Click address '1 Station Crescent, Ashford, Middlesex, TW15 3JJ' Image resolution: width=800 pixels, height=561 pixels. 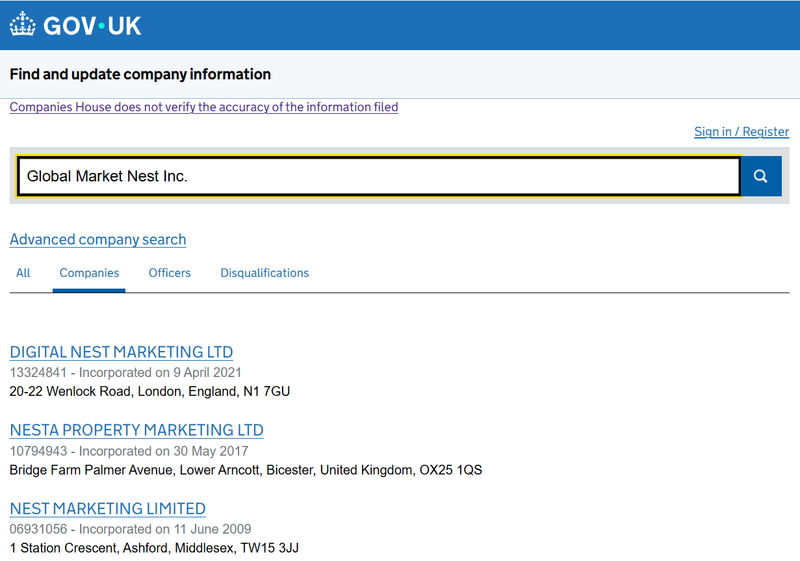click(x=154, y=548)
